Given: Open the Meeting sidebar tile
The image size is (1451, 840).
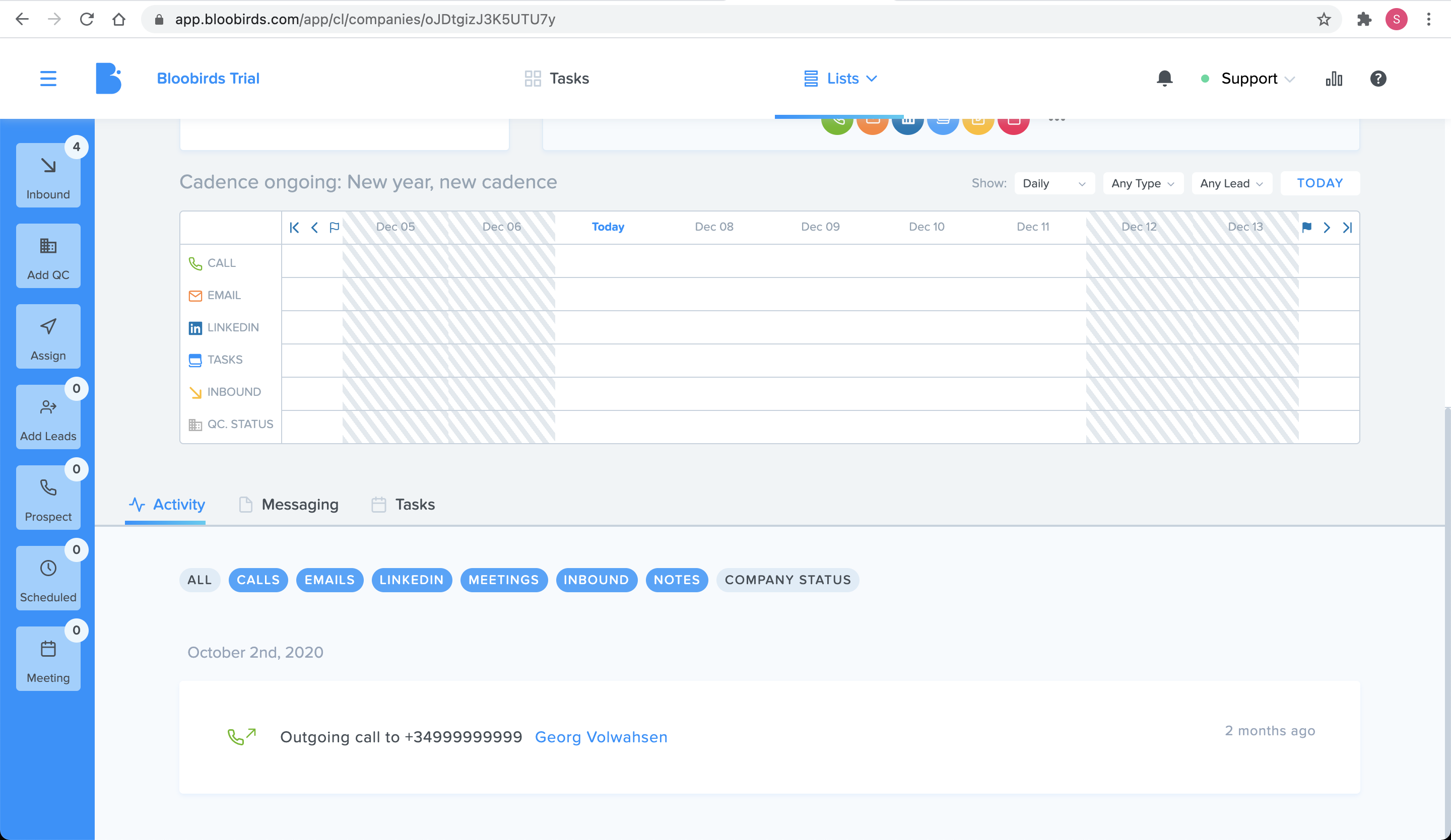Looking at the screenshot, I should pos(48,658).
